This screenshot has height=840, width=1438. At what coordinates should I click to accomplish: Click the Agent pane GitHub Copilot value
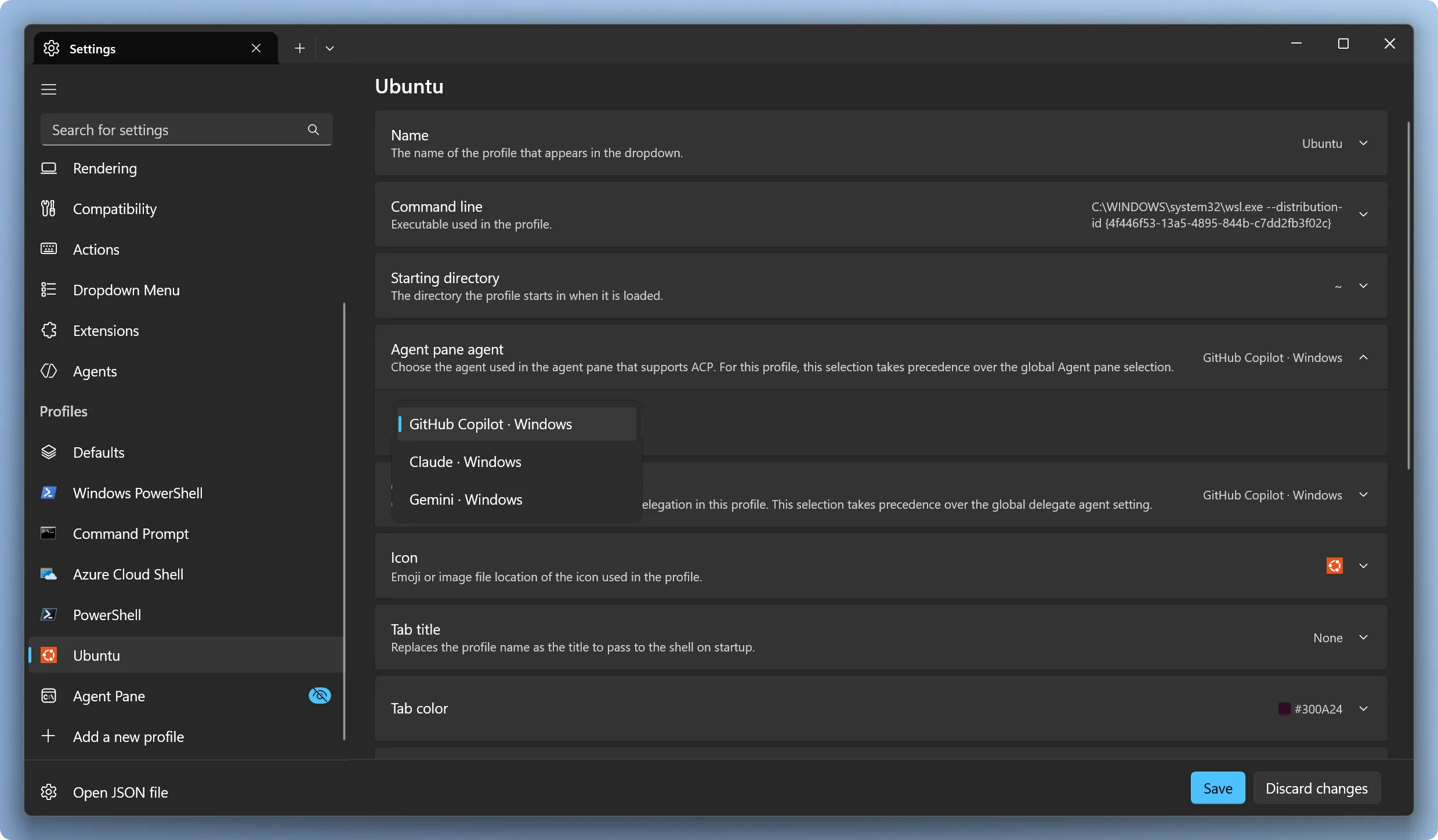(x=1272, y=357)
